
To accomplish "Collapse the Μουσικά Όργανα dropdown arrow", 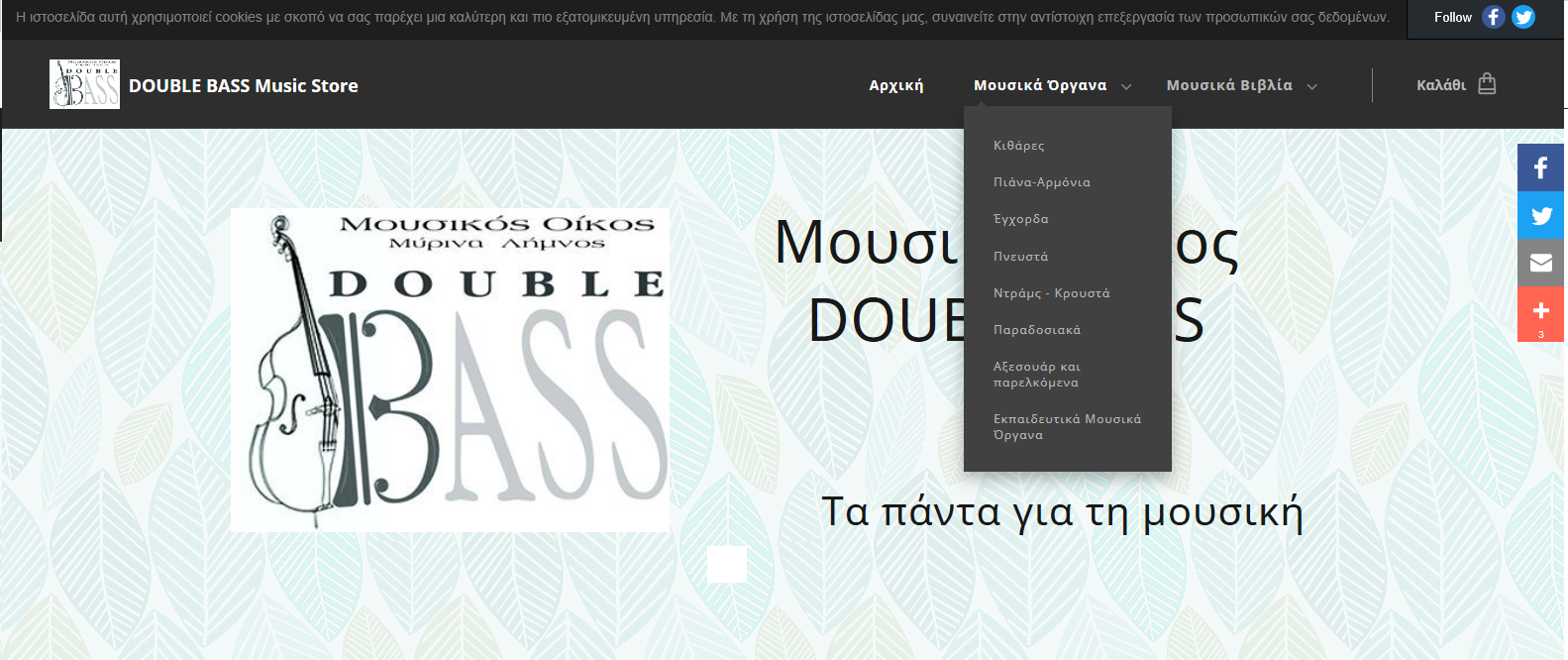I will [1126, 86].
